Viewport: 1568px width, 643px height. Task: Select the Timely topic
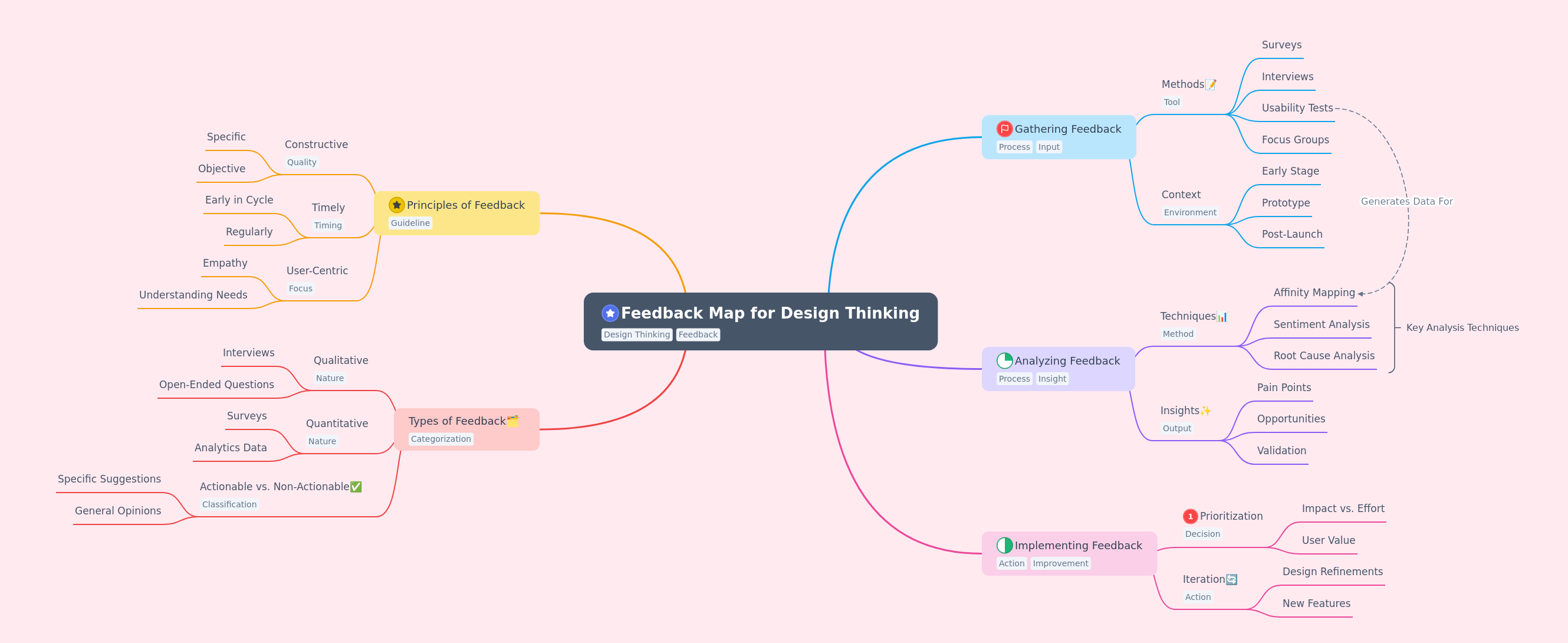coord(328,208)
